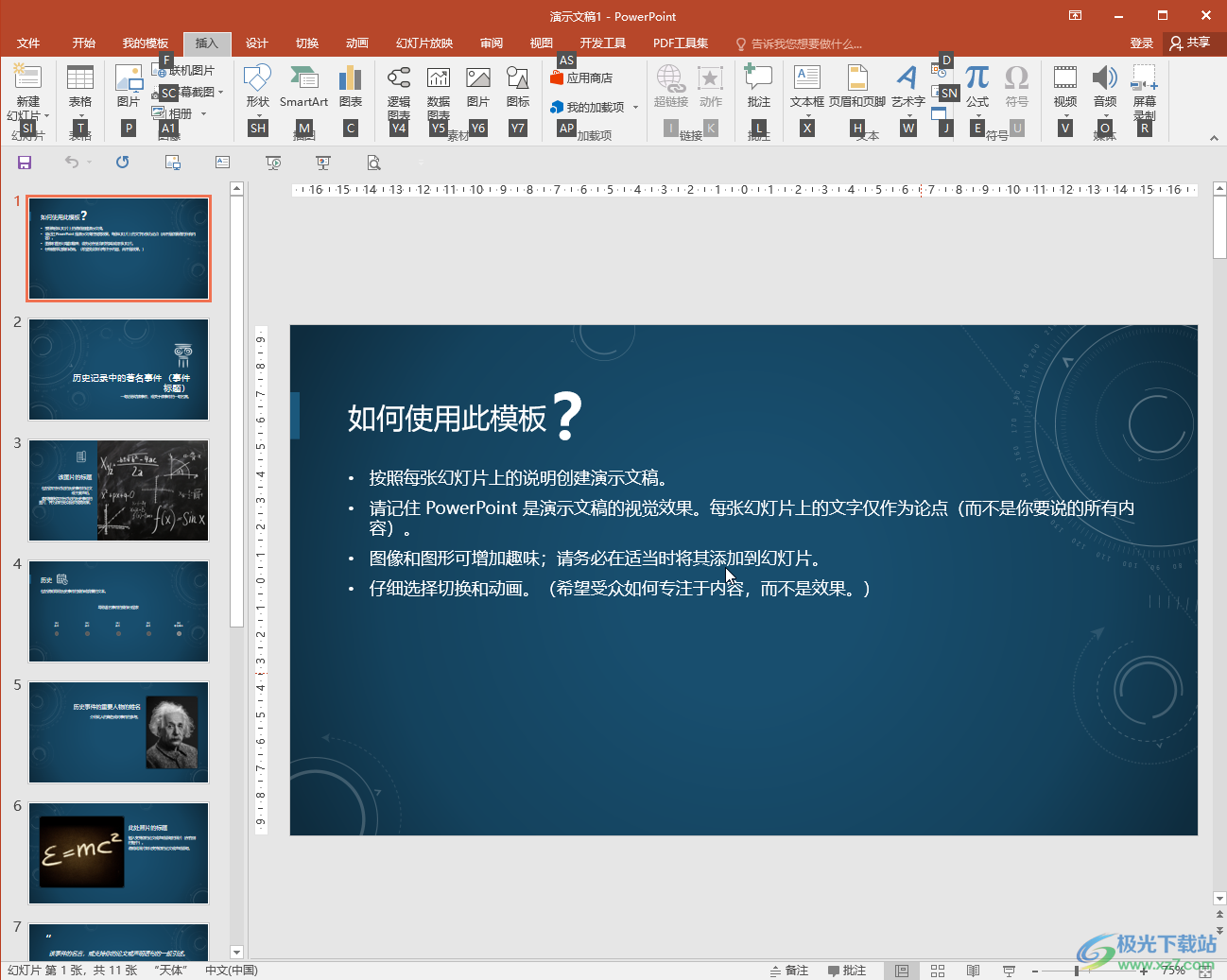Open the 文件 File tab
Image resolution: width=1227 pixels, height=980 pixels.
point(28,43)
